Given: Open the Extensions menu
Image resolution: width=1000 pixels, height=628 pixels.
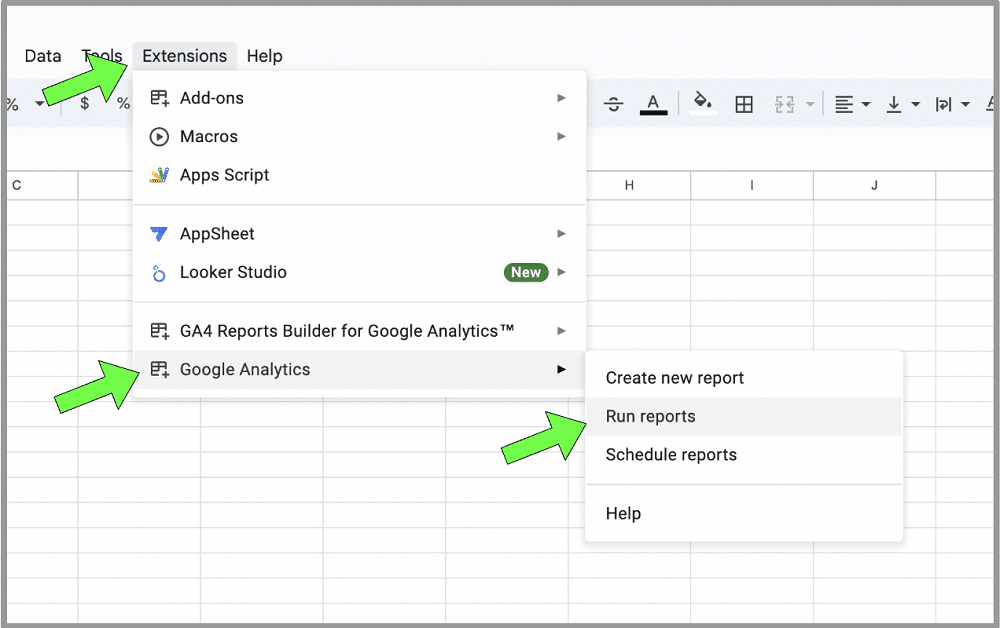Looking at the screenshot, I should click(184, 55).
